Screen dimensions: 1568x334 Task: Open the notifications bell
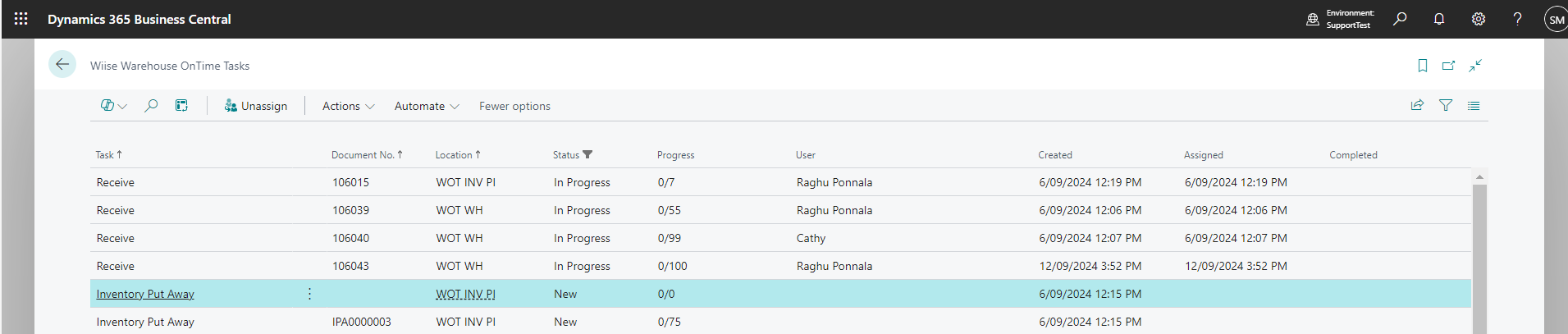click(1439, 19)
